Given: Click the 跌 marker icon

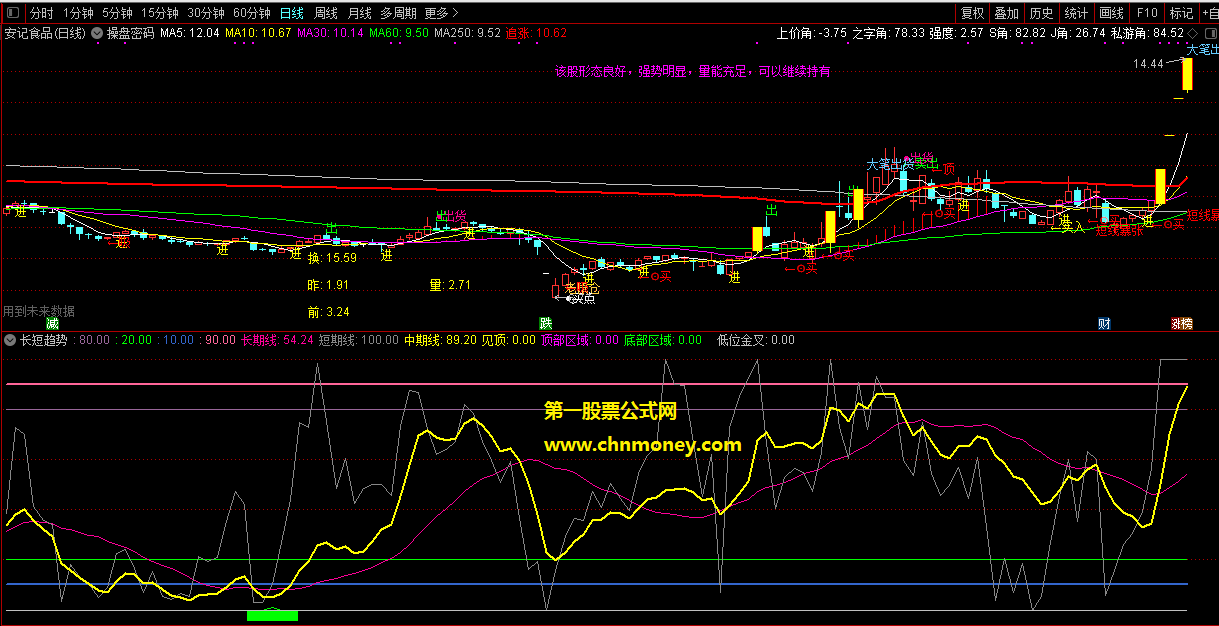Looking at the screenshot, I should coord(545,323).
